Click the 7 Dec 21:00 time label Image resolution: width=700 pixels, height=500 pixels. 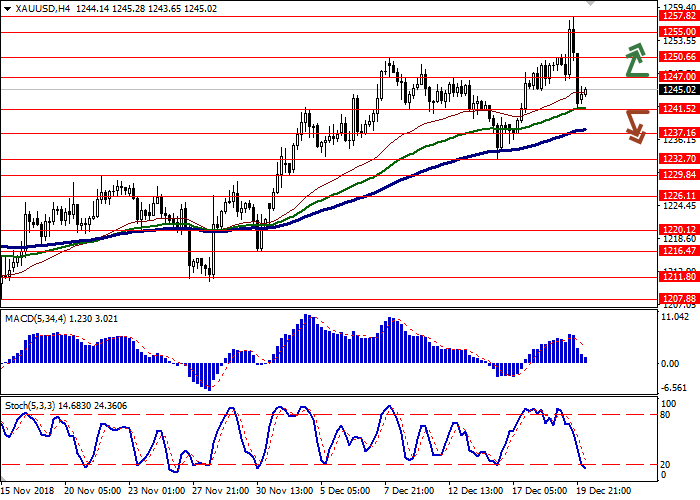point(408,492)
